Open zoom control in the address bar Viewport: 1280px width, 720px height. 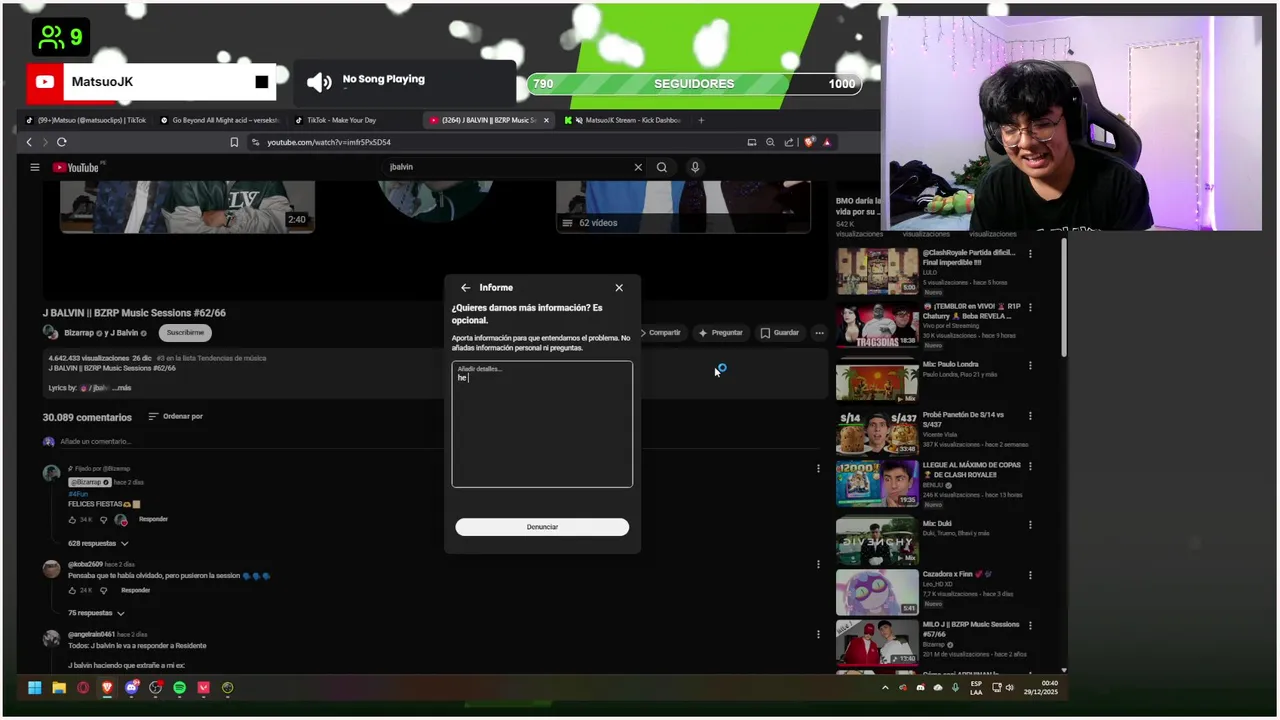point(771,142)
